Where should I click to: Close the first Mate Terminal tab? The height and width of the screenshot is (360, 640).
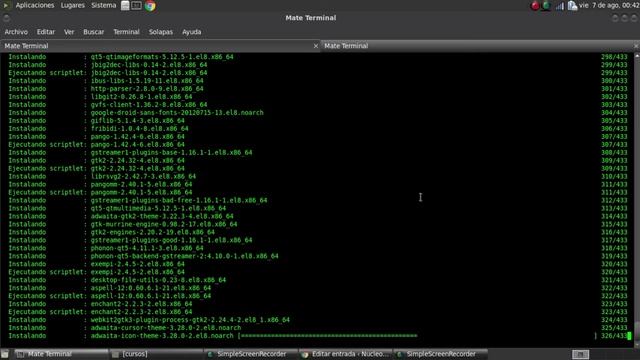316,46
